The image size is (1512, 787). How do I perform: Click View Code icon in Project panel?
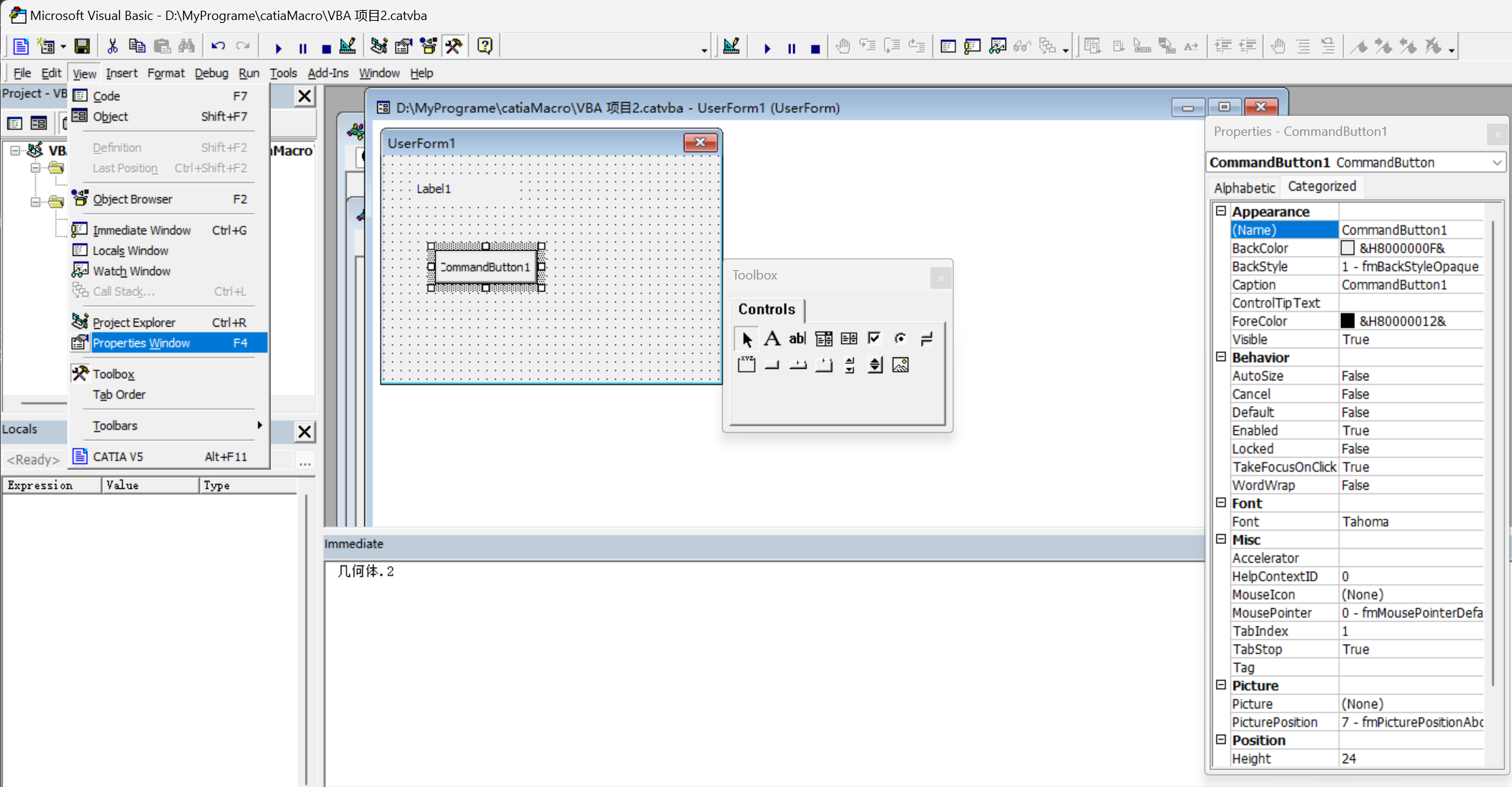[14, 123]
